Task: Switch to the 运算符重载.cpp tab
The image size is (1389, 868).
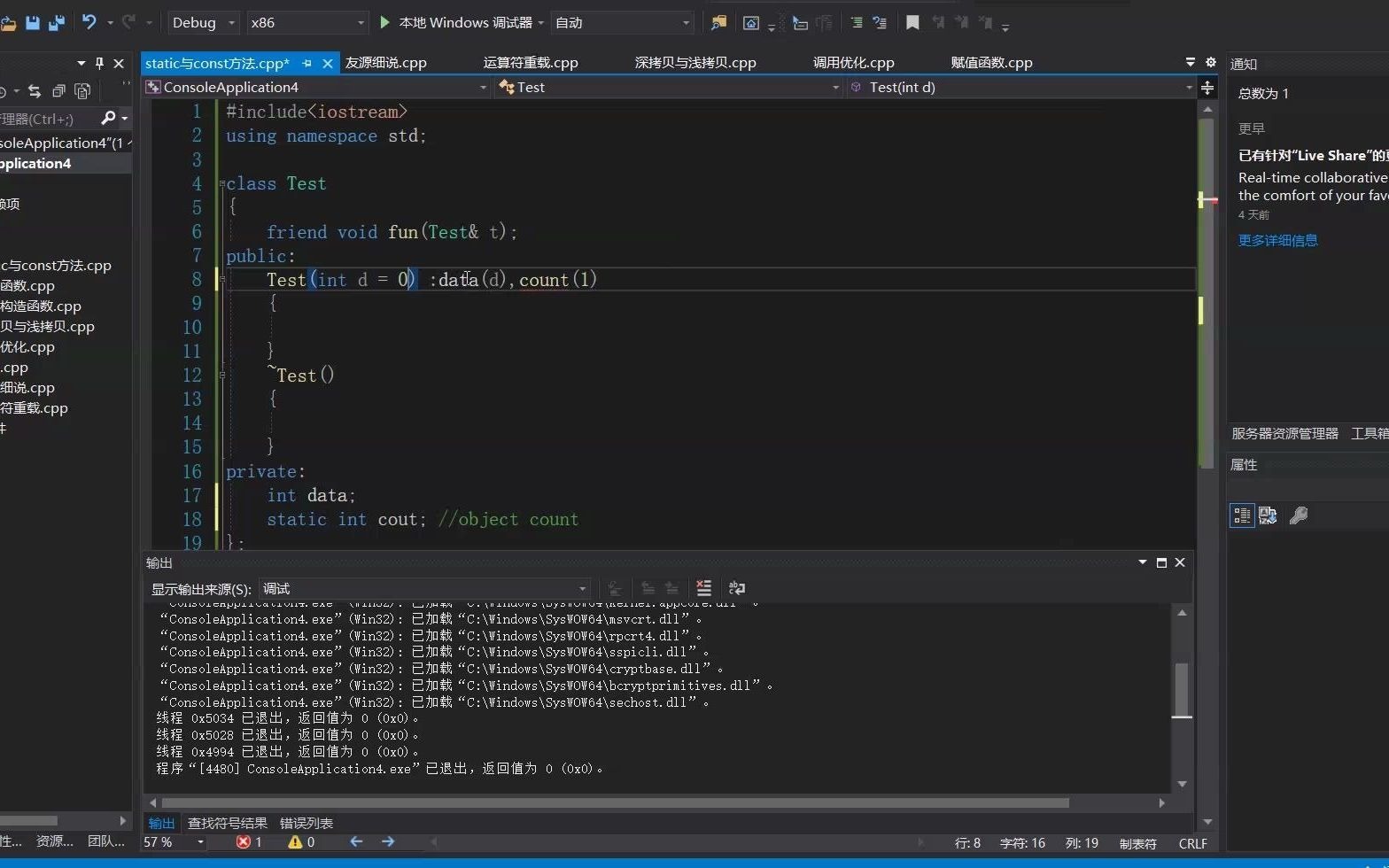Action: tap(531, 63)
